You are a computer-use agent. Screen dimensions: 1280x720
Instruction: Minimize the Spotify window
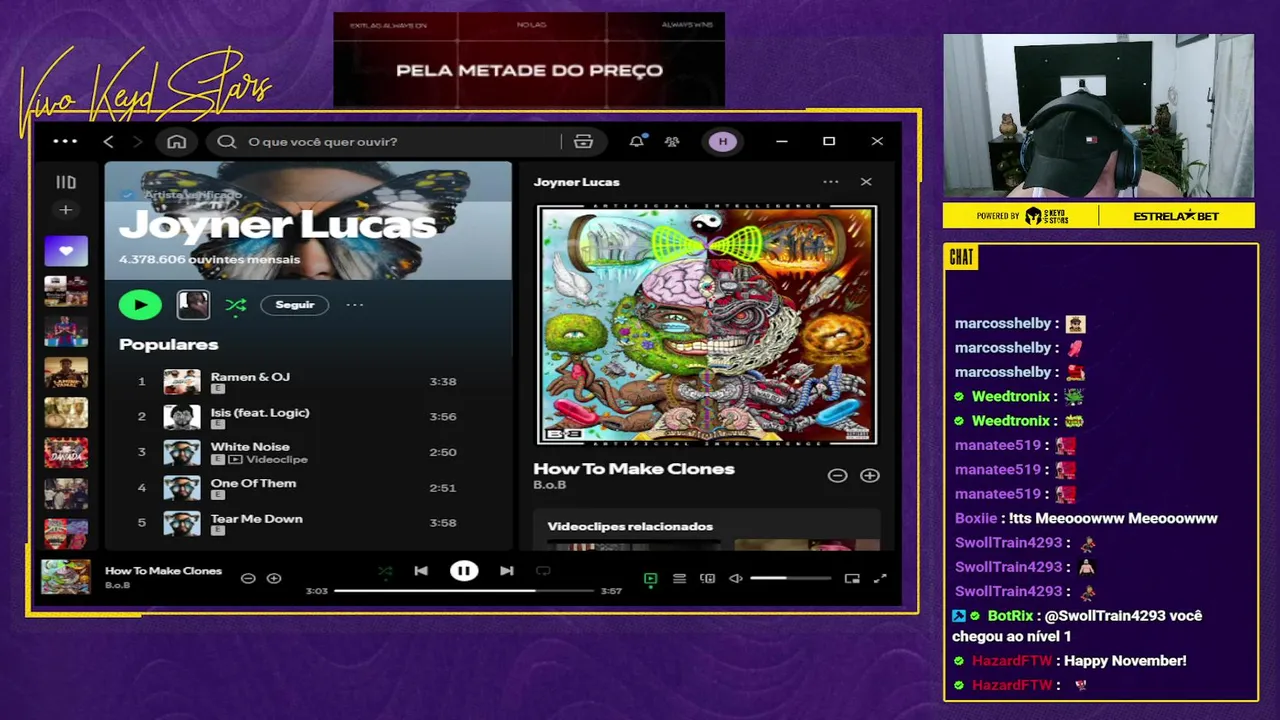[782, 142]
